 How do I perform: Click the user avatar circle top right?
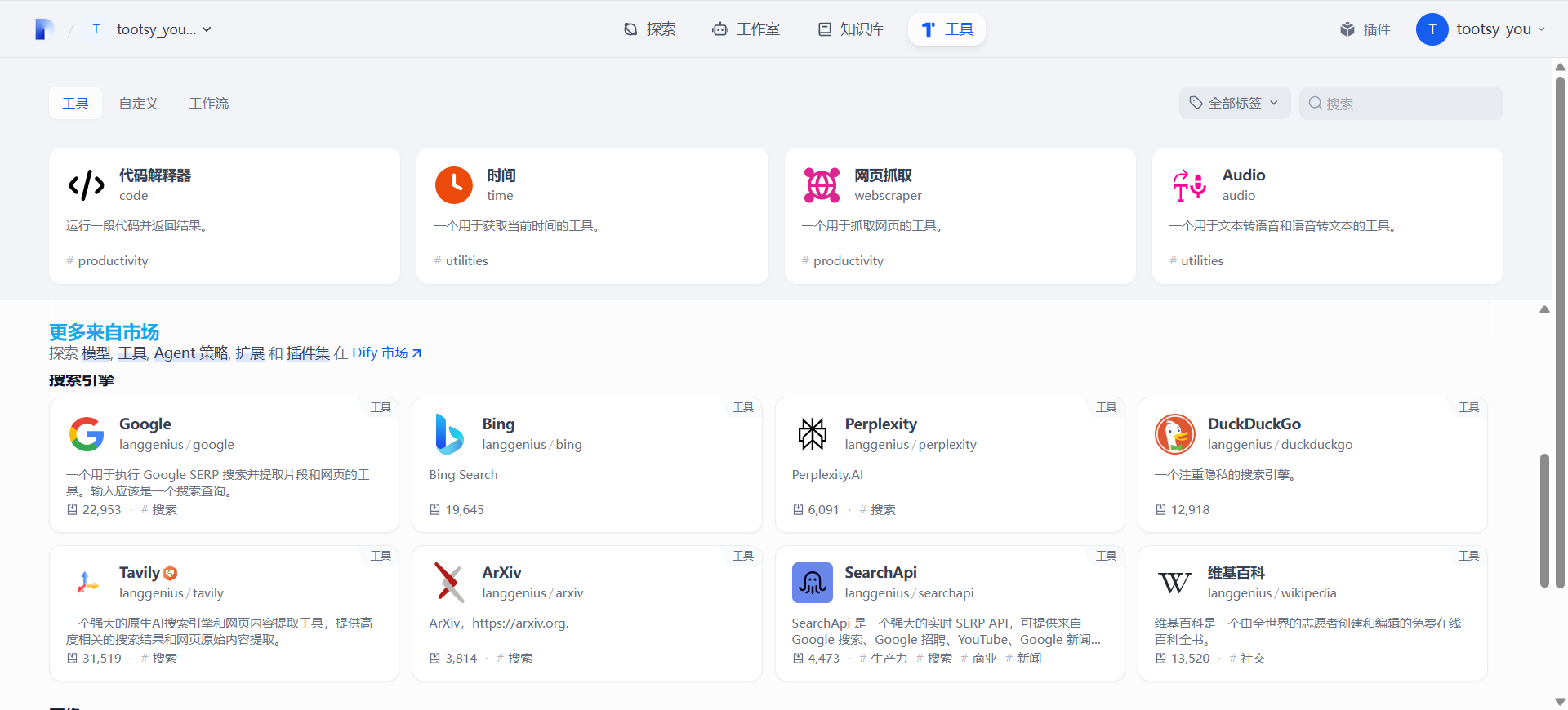pyautogui.click(x=1432, y=29)
